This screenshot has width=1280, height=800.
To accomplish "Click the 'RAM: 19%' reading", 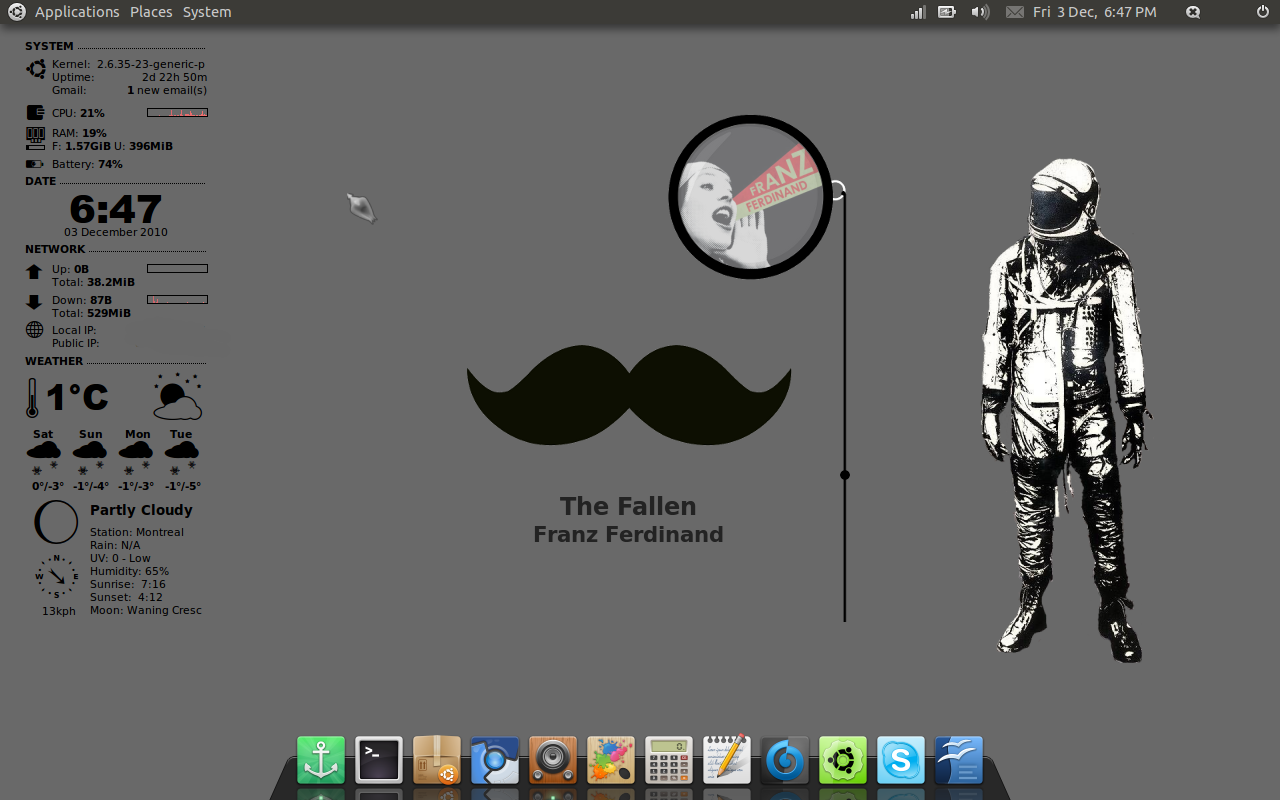I will click(79, 133).
